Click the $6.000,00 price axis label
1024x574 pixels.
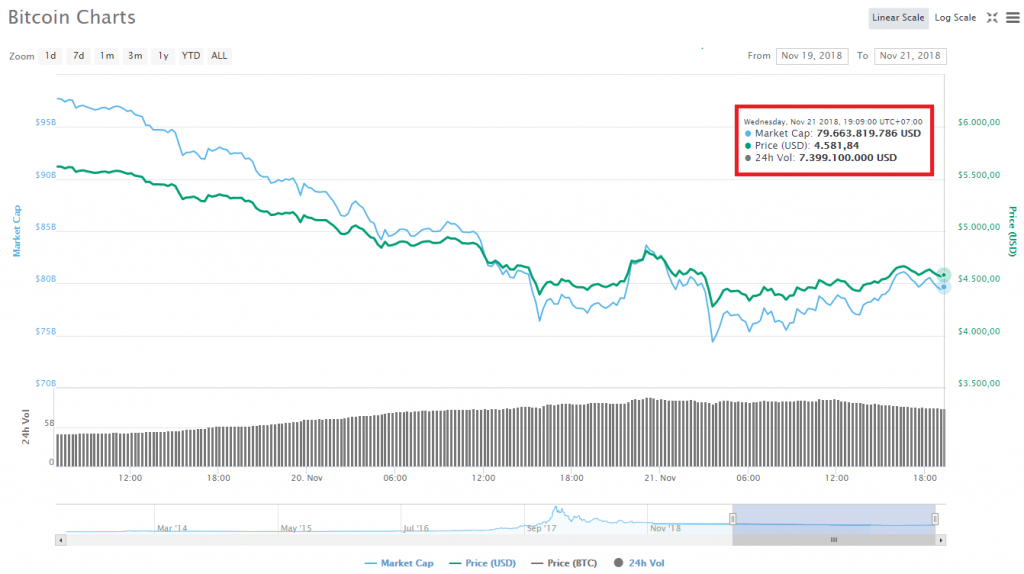pyautogui.click(x=979, y=122)
